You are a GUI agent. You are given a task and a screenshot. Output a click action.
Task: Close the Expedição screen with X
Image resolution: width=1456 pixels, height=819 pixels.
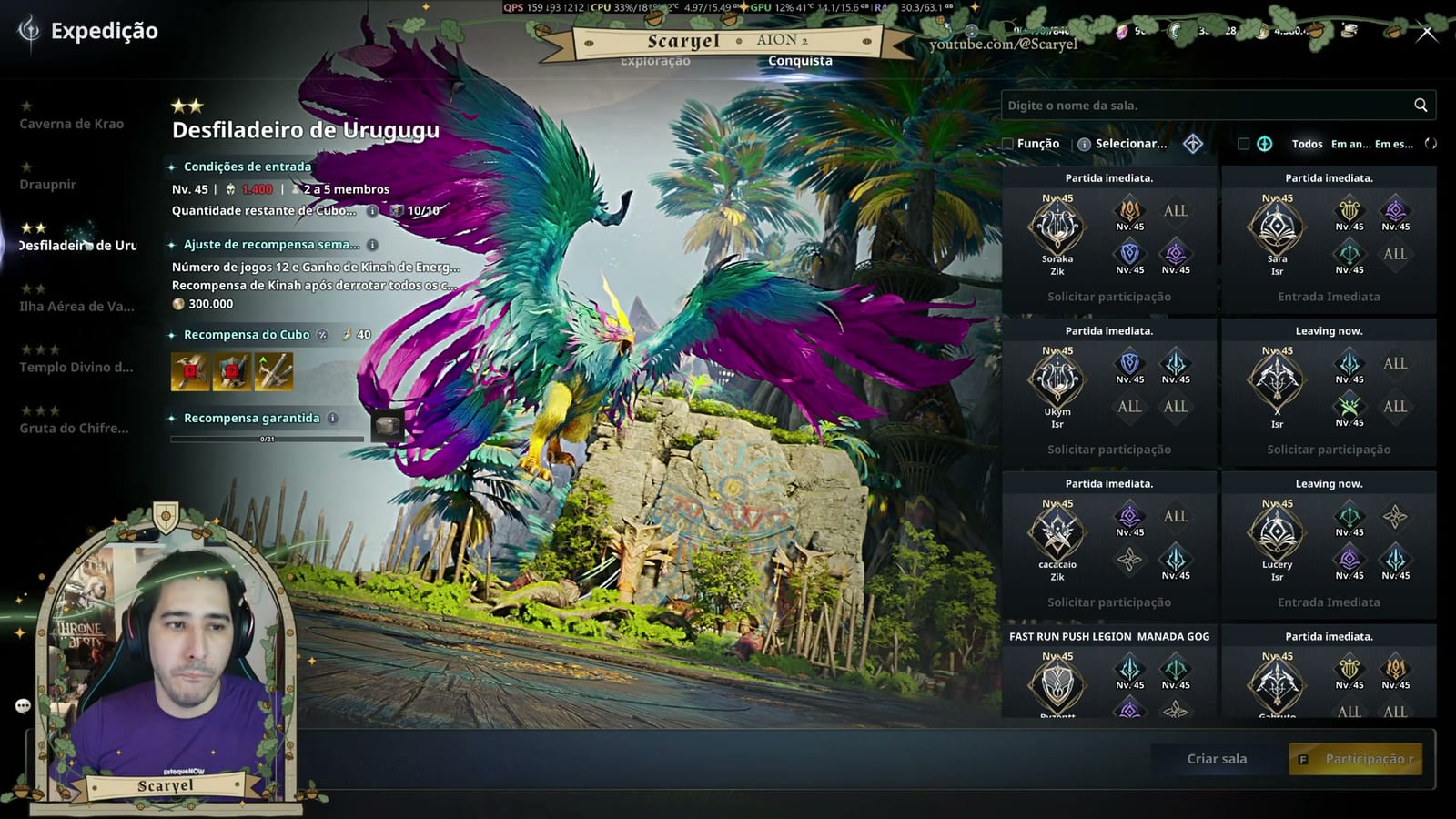[1427, 33]
